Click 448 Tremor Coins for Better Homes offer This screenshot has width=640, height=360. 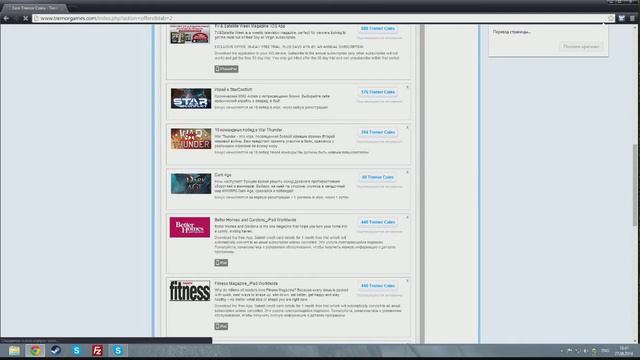tap(378, 222)
